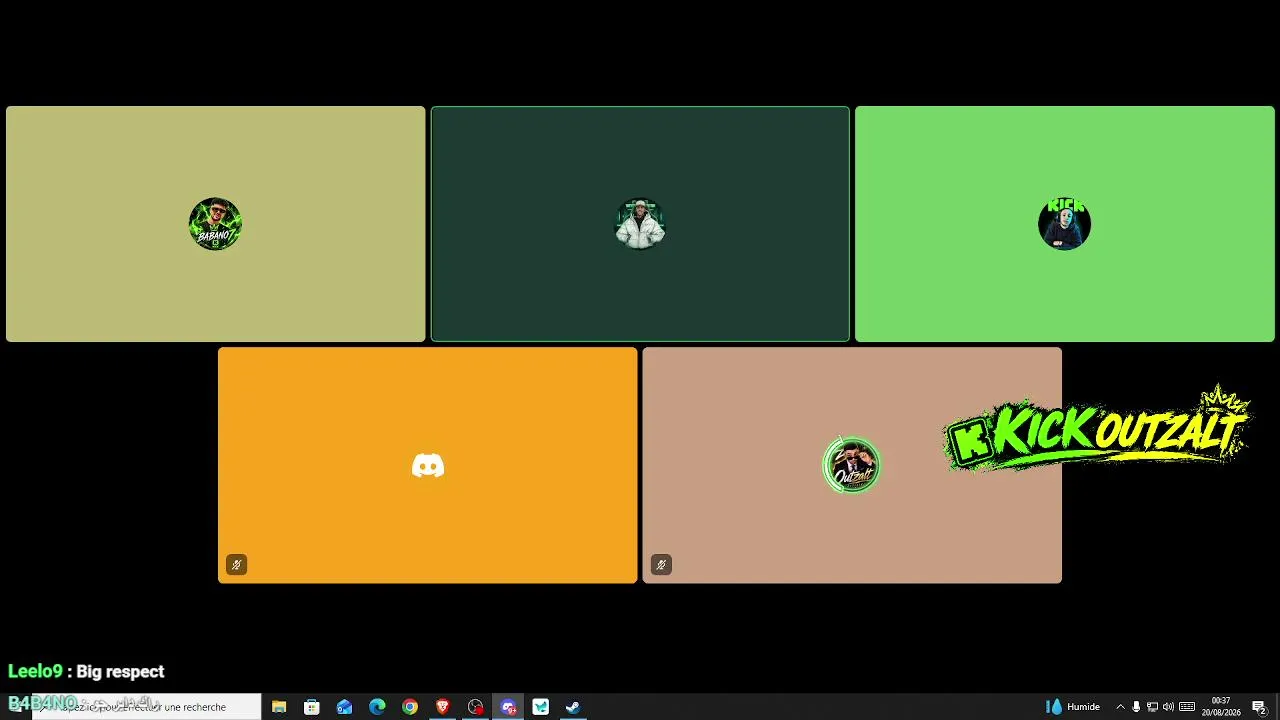Click the touch keyboard tray icon
Screen dimensions: 1280x720
coord(1187,707)
